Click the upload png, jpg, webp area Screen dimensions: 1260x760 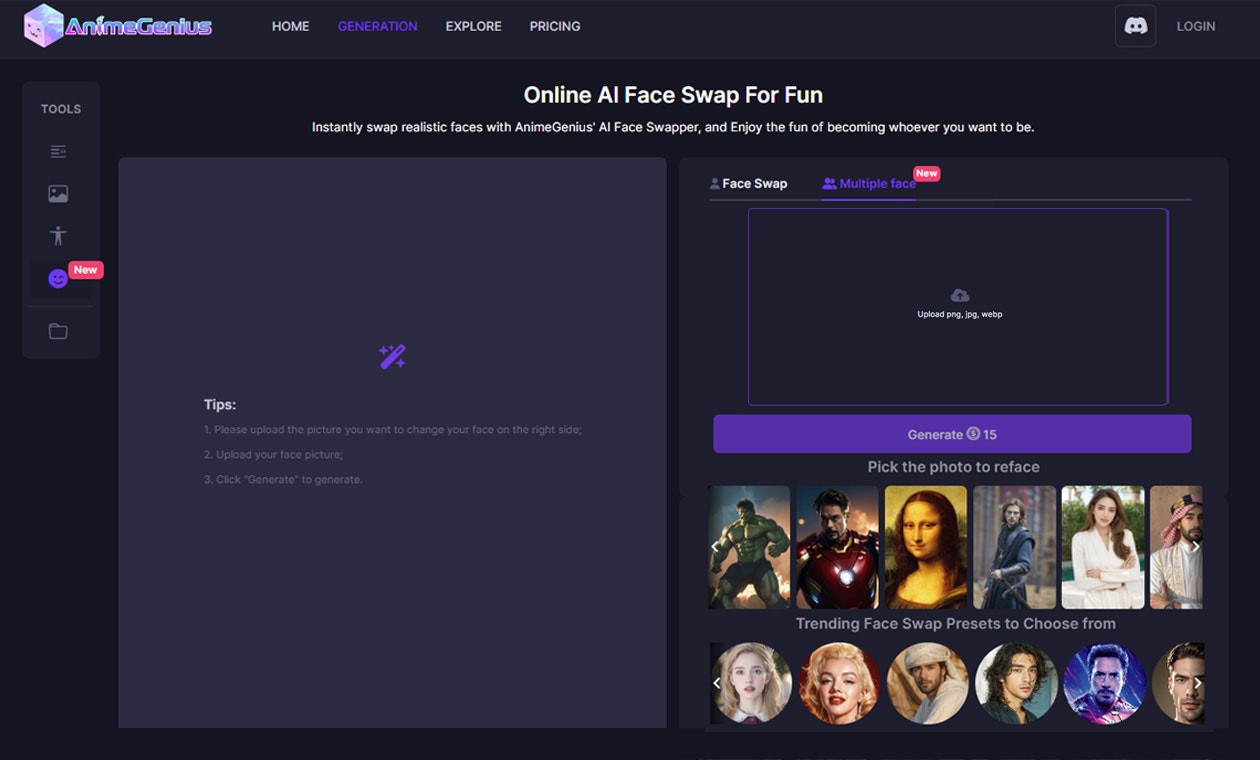pyautogui.click(x=958, y=306)
